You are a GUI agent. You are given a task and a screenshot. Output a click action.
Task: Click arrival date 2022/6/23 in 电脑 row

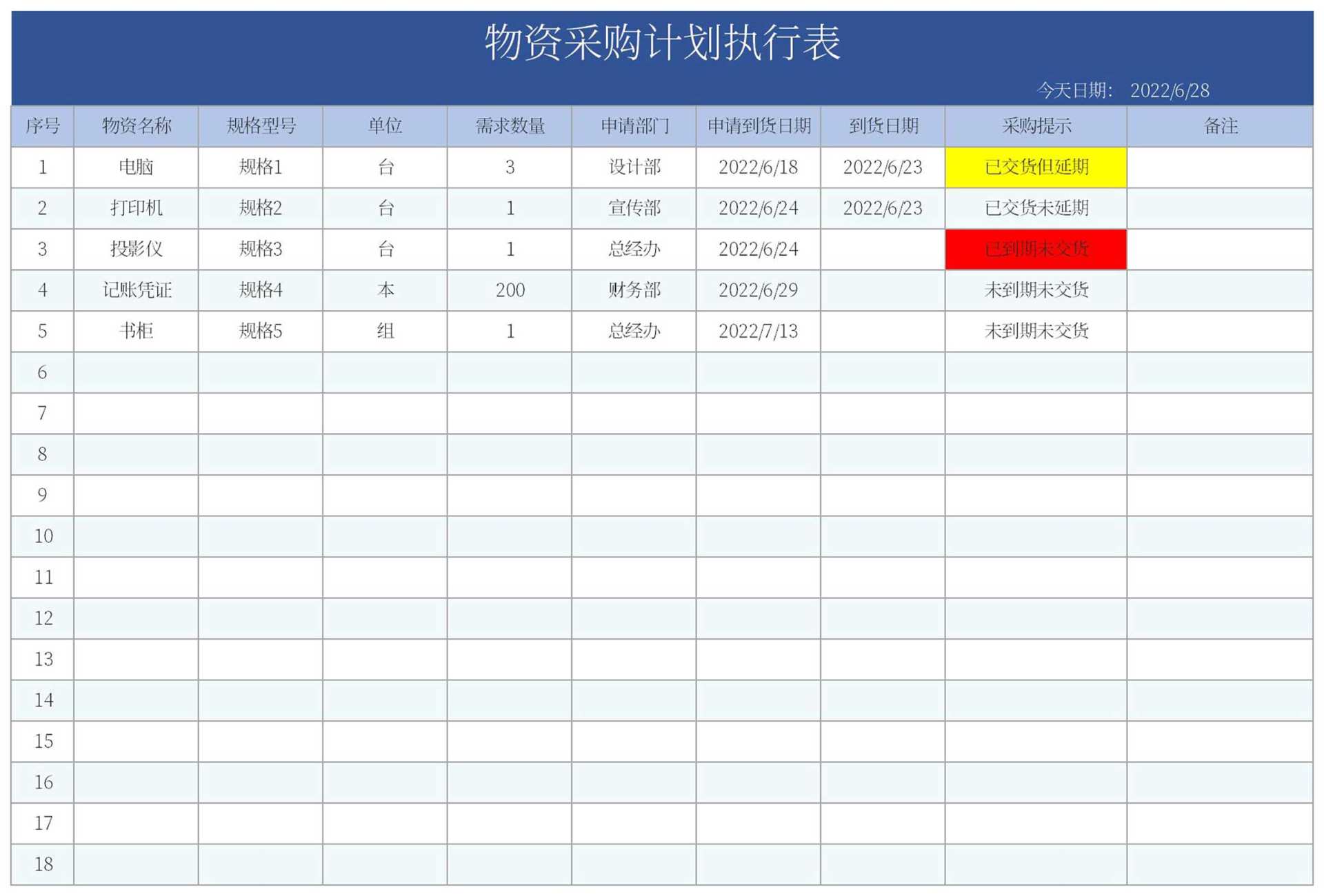tap(883, 167)
